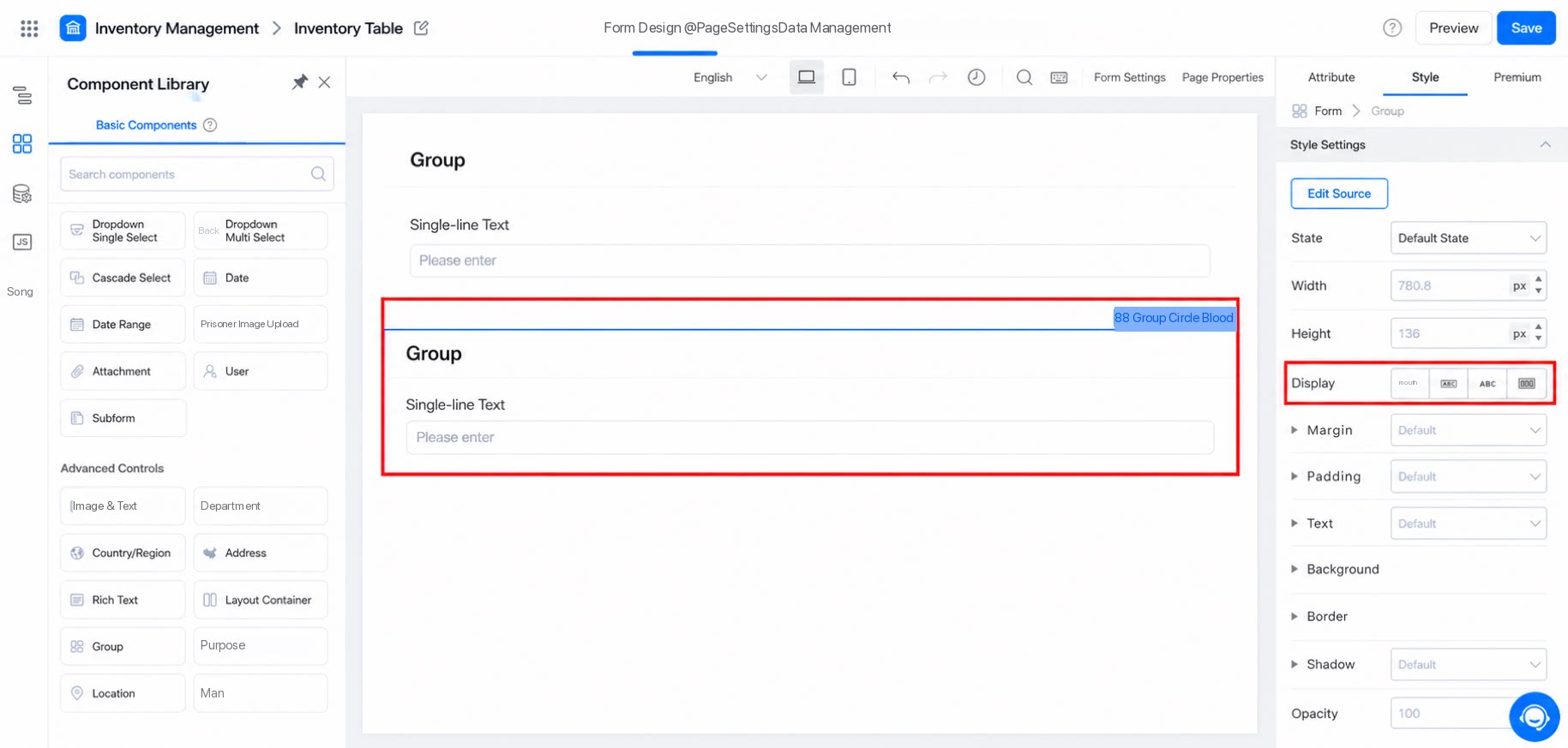Screen dimensions: 1568x748
Task: Switch to the Attribute tab
Action: (1331, 77)
